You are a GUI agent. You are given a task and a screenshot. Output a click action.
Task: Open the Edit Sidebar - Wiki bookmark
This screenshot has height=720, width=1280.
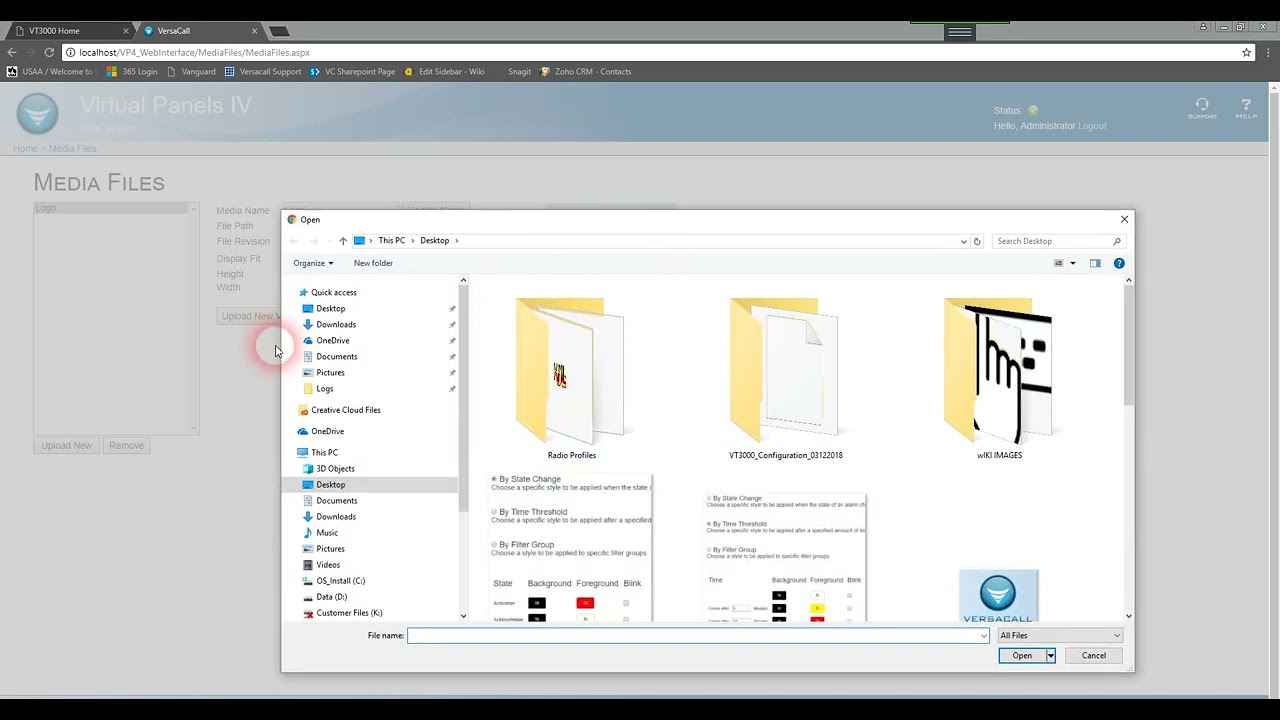(x=444, y=72)
